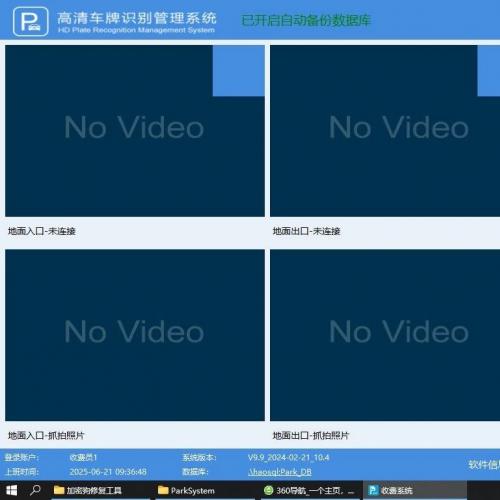Click the 地面出口-未连接 status label
This screenshot has height=500, width=500.
(306, 231)
